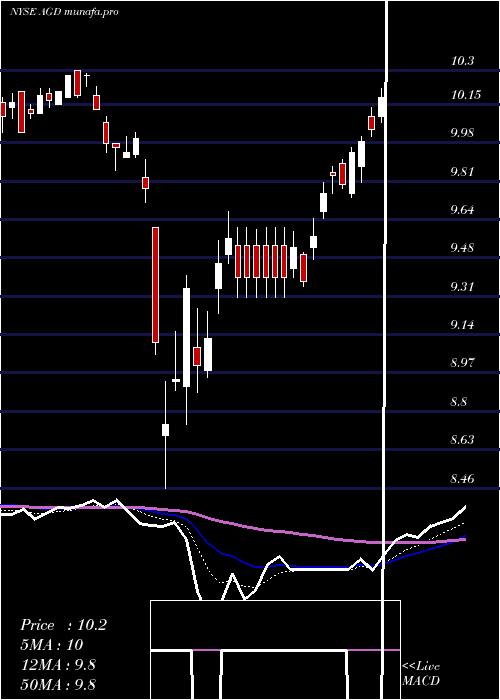Click the <<Live MACD label

(x=421, y=673)
